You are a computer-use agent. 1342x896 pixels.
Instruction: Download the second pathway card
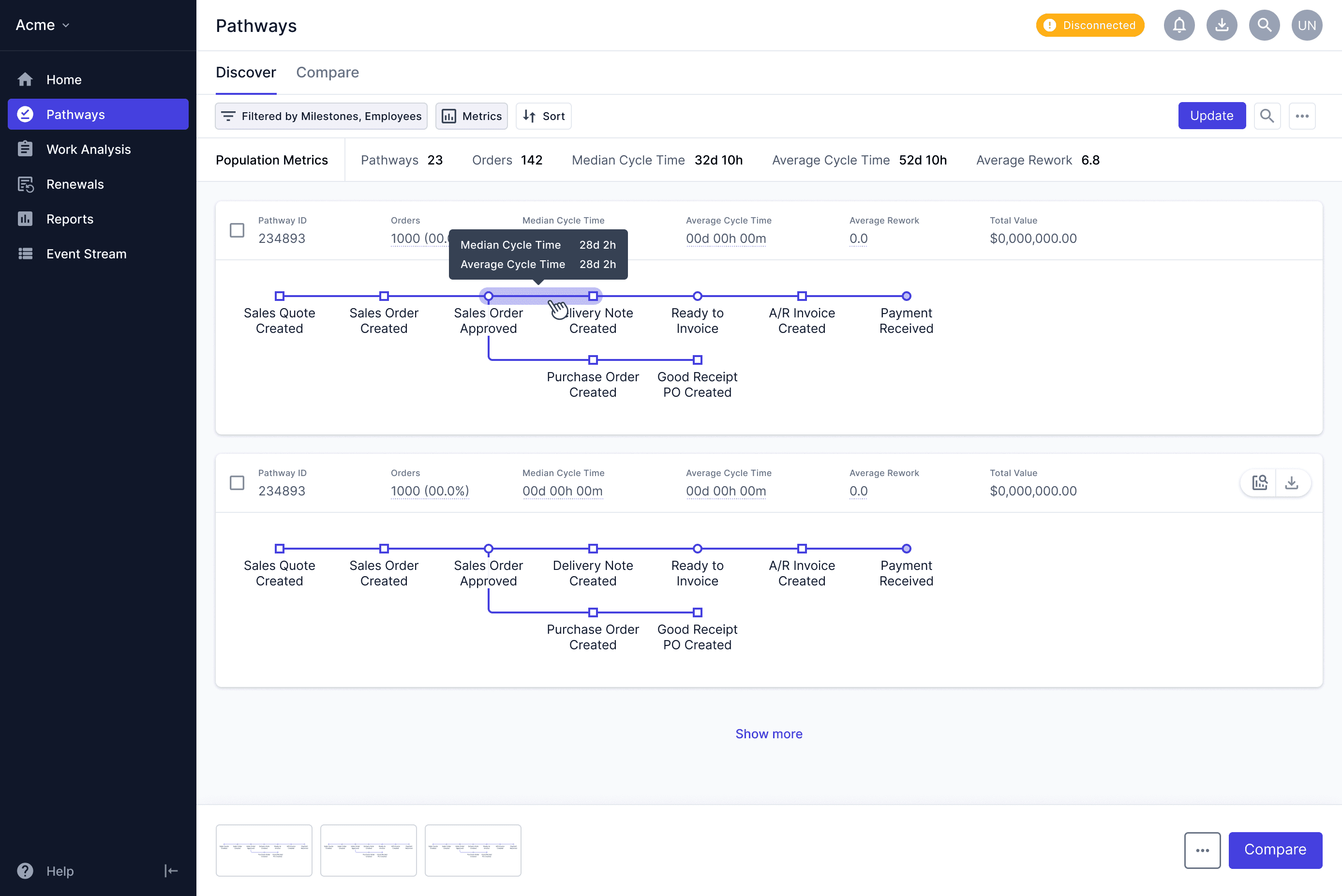1291,483
